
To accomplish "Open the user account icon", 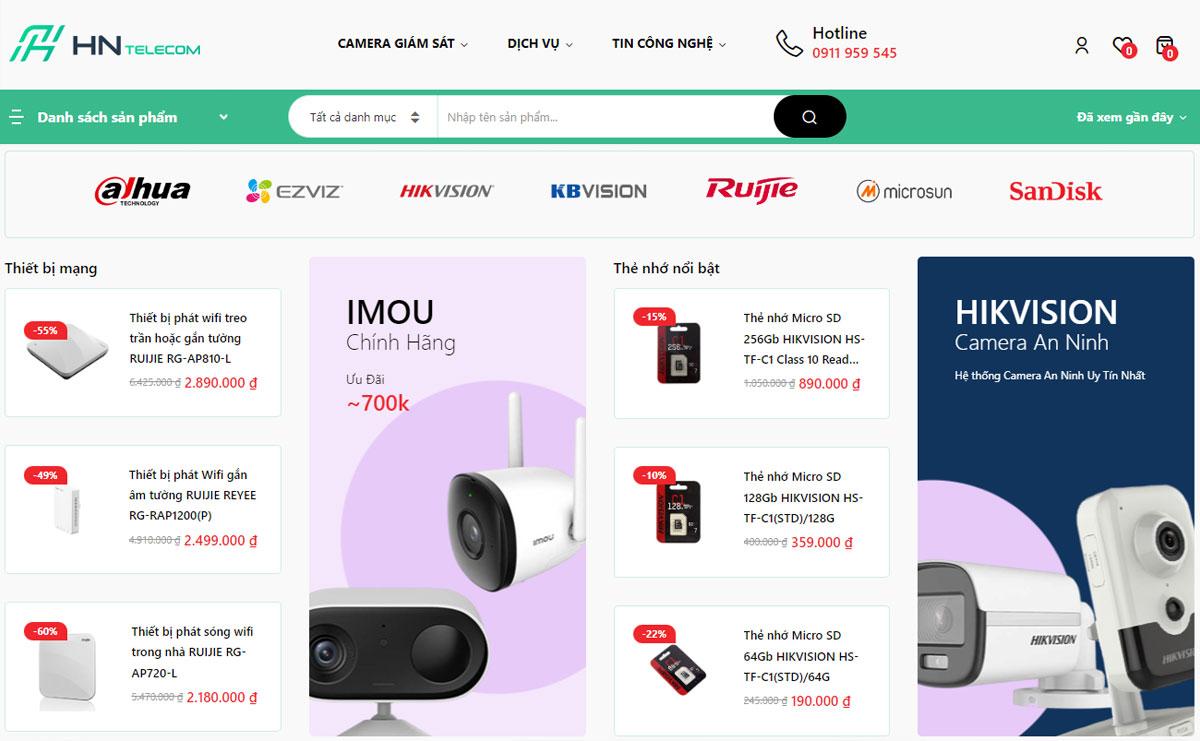I will click(1081, 45).
